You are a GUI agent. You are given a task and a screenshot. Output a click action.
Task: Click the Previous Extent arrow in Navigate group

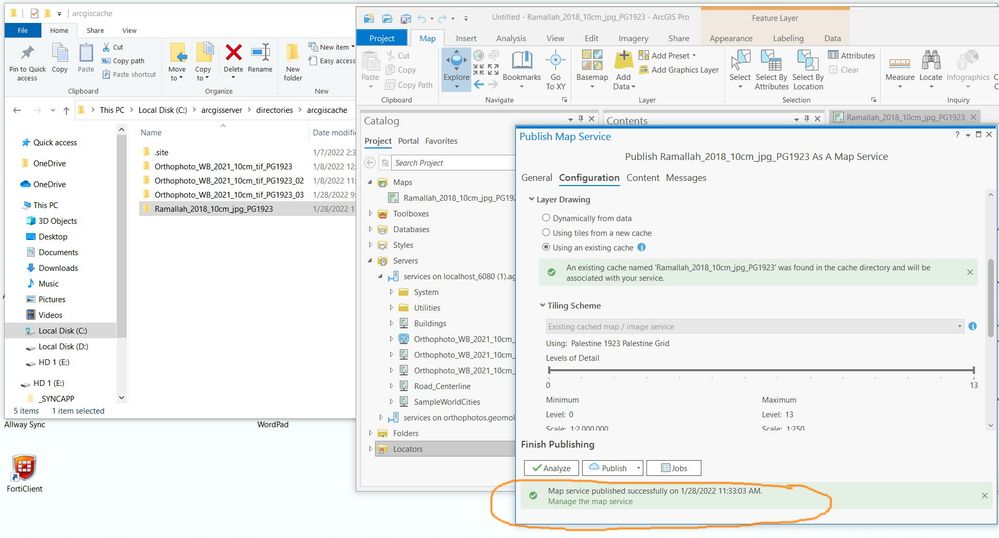point(478,84)
